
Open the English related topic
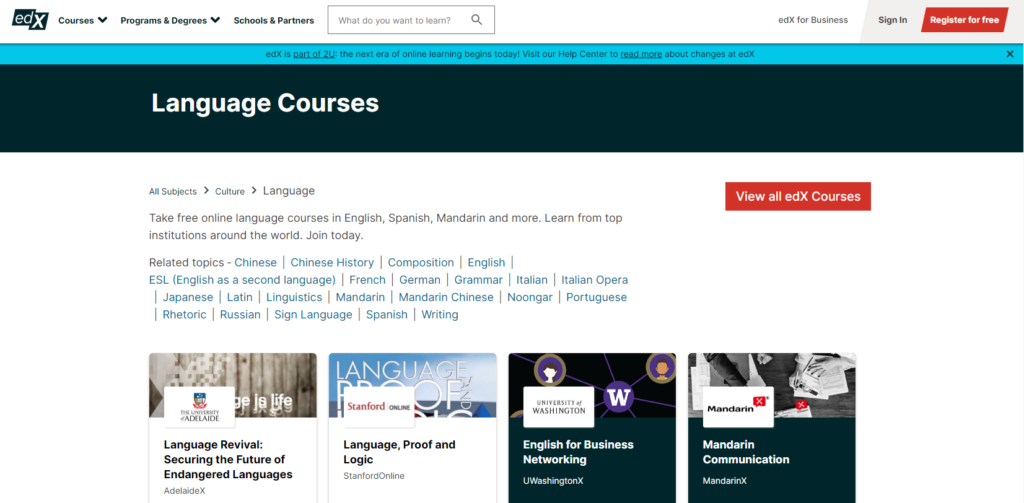point(487,263)
